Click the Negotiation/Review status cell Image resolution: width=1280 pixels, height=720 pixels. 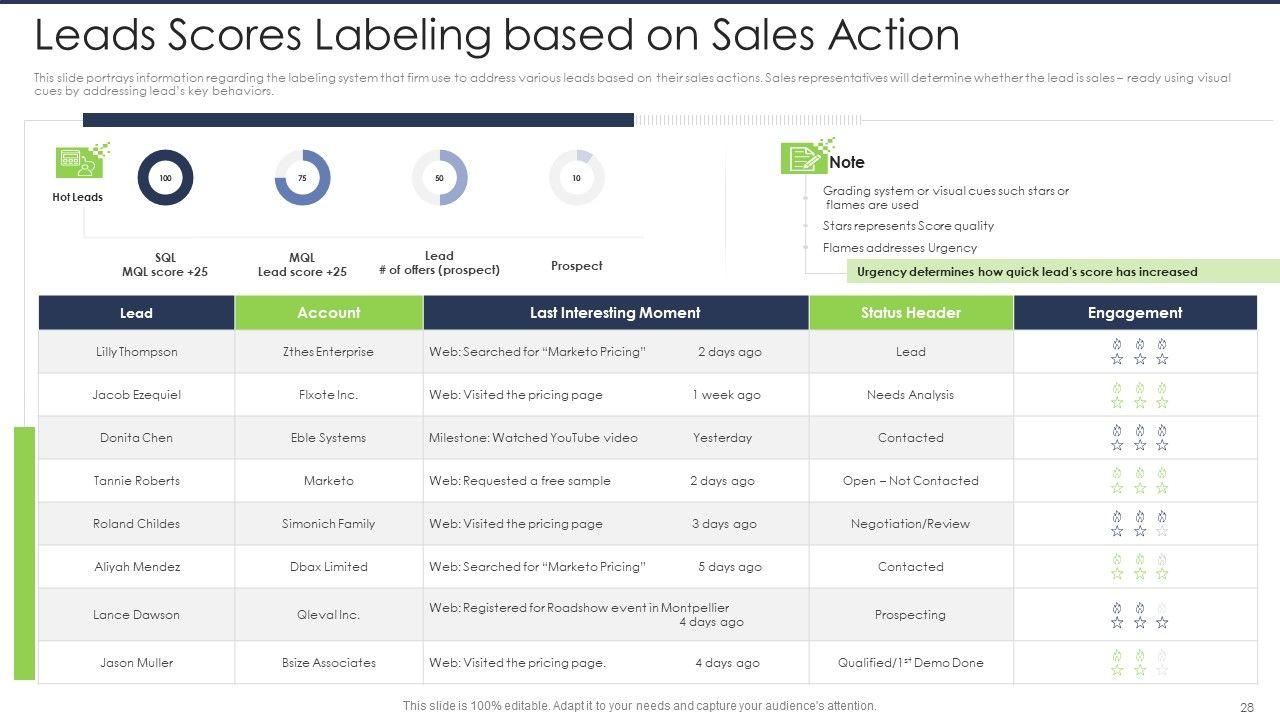(910, 524)
